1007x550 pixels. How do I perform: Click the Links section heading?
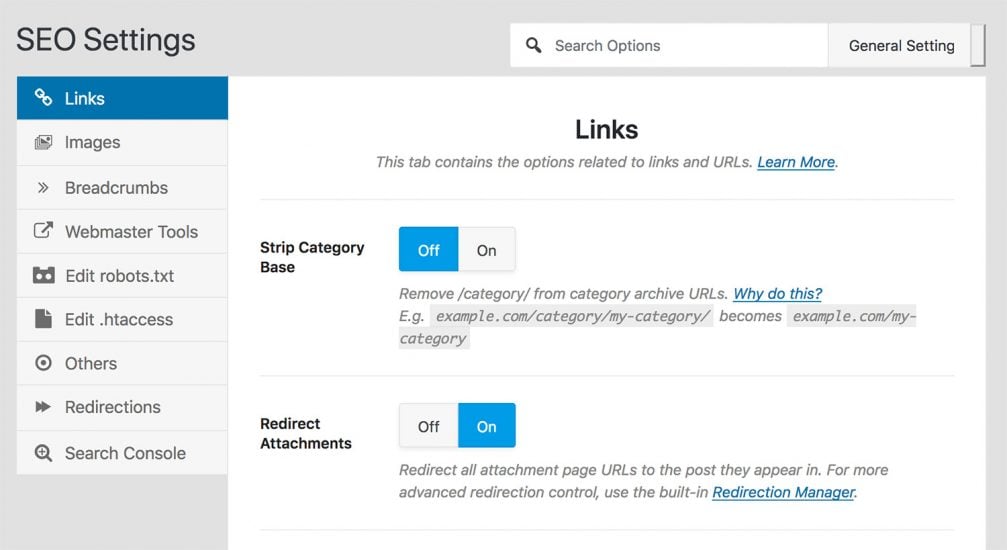pos(606,129)
